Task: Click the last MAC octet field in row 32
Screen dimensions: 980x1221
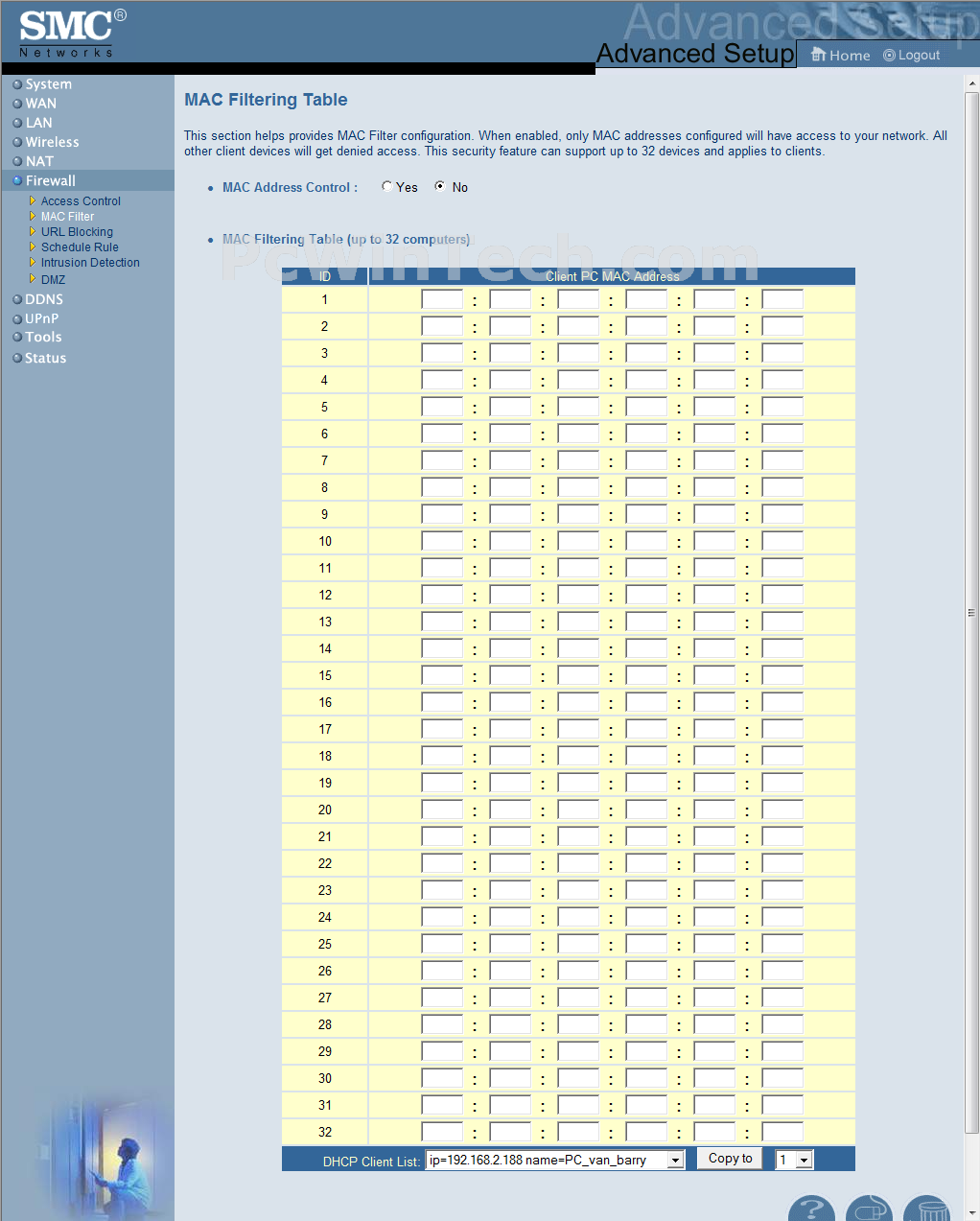Action: [x=782, y=1132]
